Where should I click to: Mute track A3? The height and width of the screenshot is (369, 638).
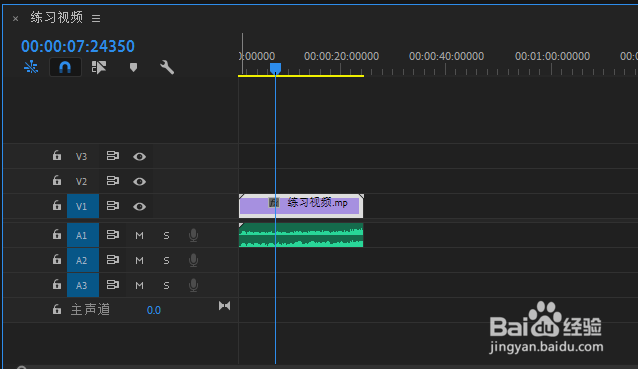coord(139,286)
